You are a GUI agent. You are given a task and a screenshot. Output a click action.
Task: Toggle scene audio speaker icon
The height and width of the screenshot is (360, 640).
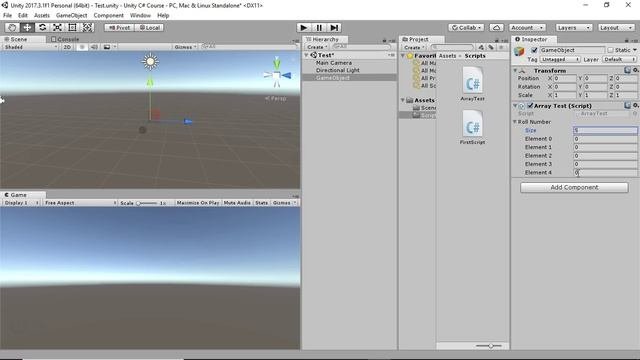pos(94,47)
